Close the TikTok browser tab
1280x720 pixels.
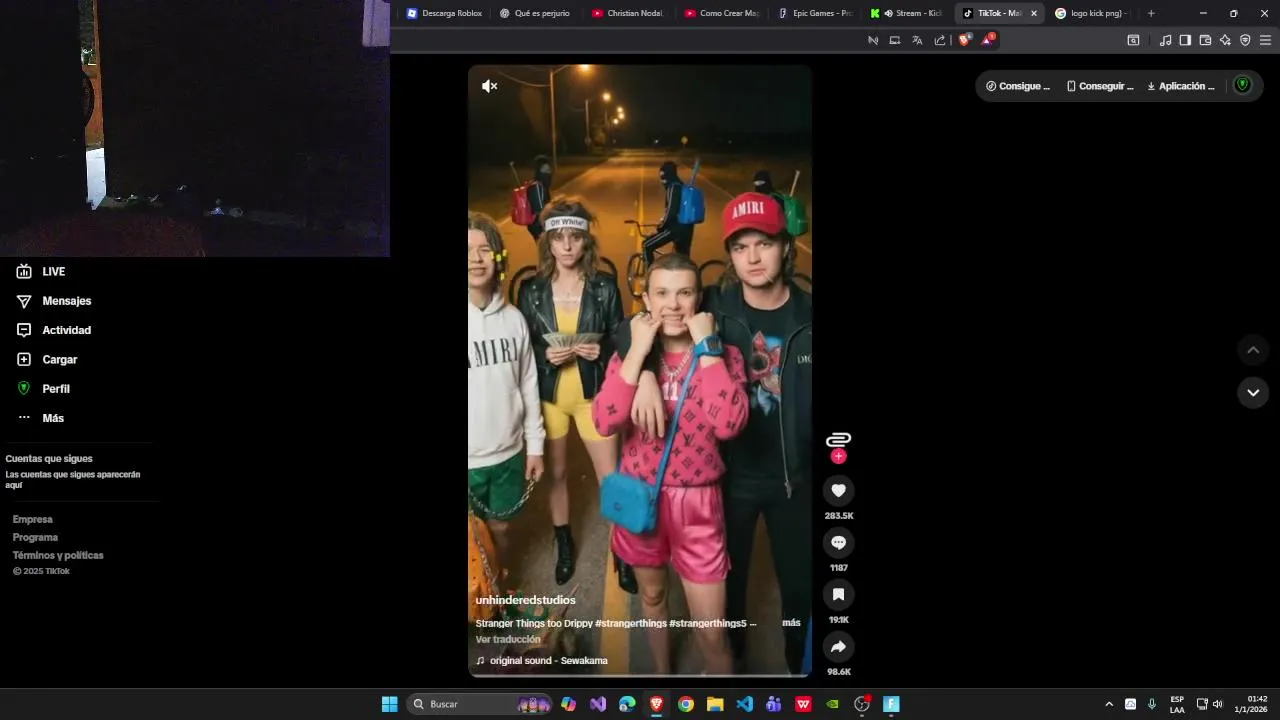(x=1033, y=13)
